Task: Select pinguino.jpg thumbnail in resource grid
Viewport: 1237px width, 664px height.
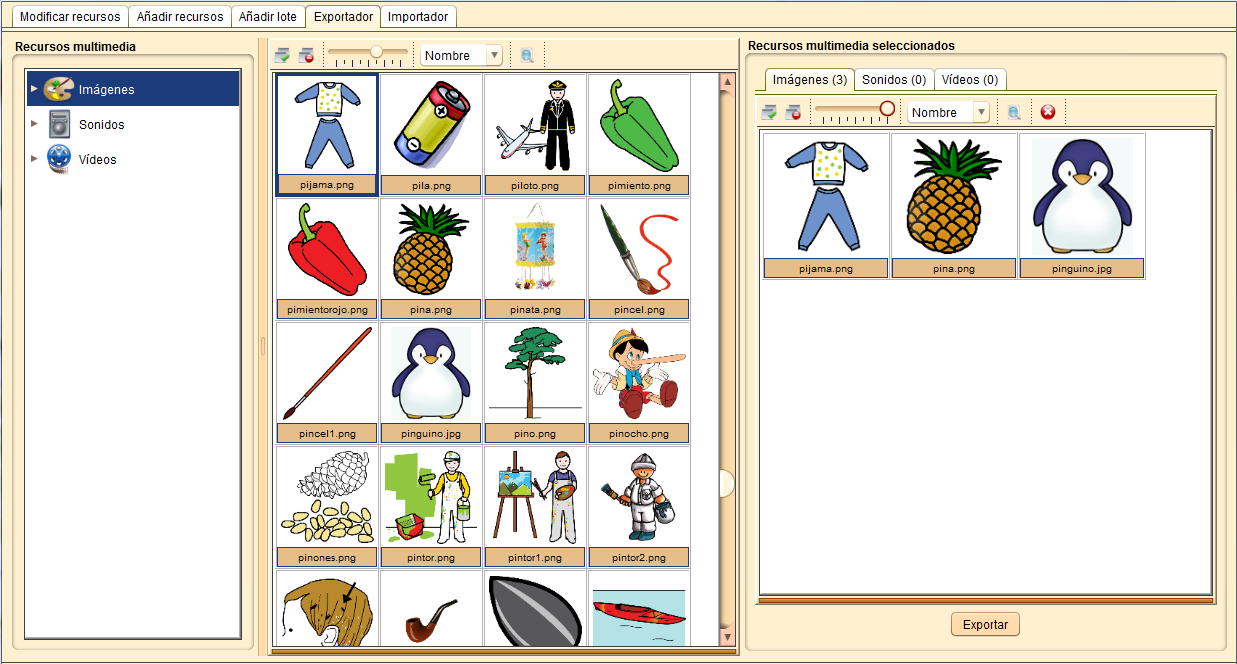Action: pos(431,383)
